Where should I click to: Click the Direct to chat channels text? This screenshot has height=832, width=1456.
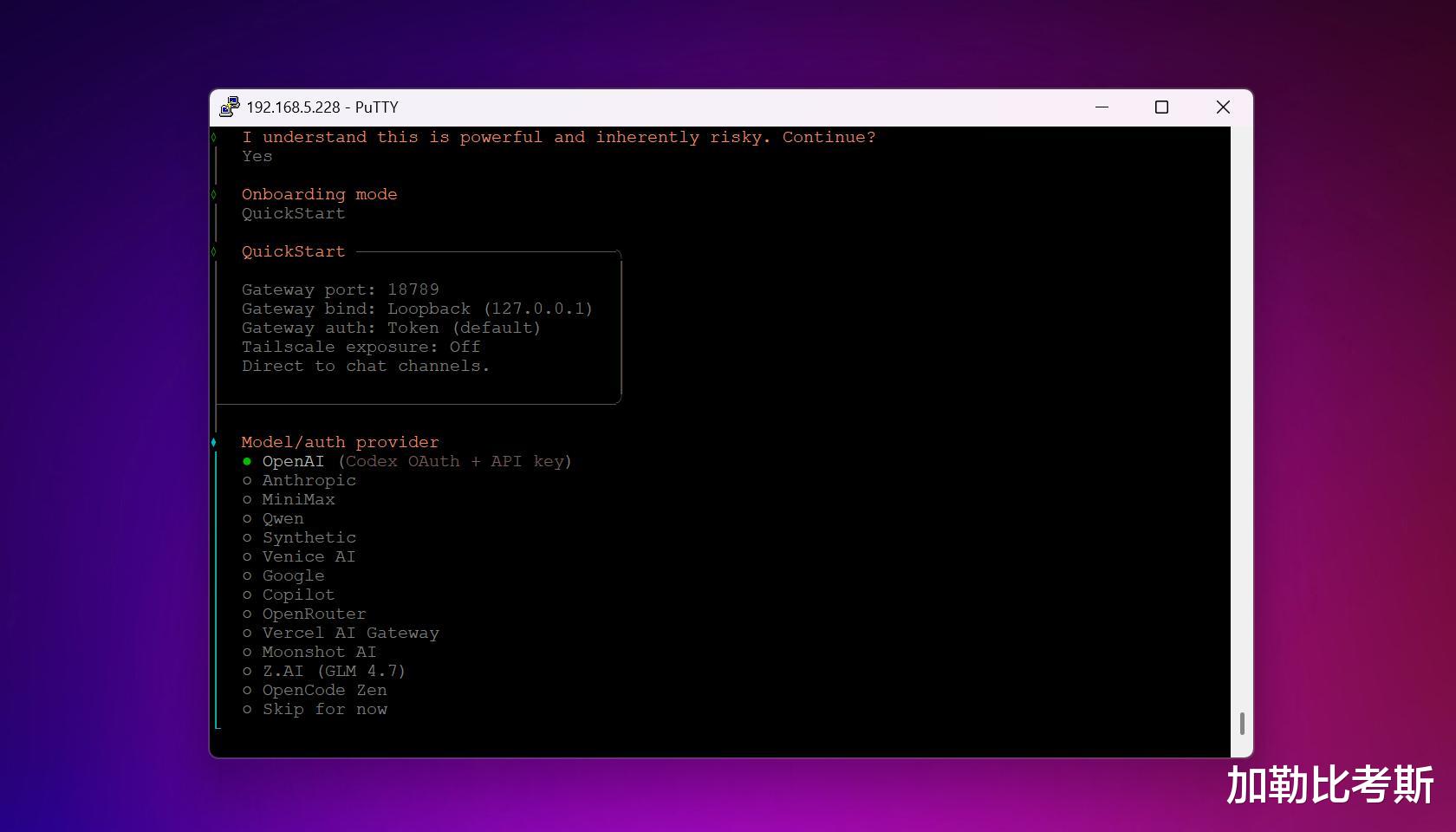coord(366,366)
